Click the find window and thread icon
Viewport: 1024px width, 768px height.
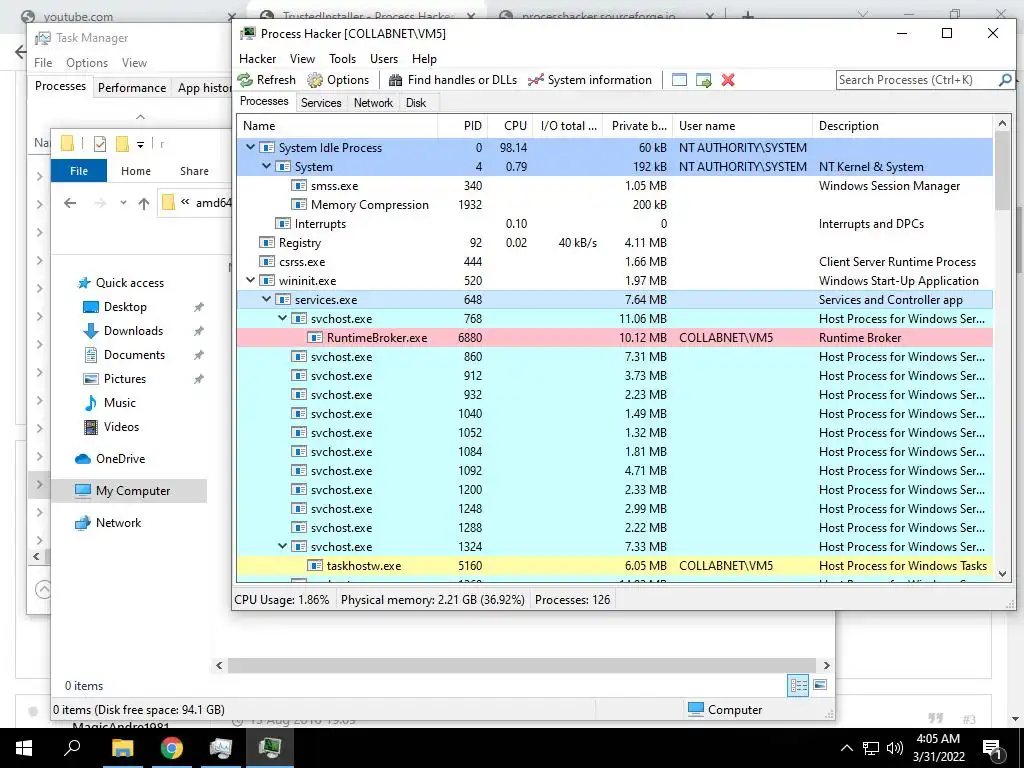[x=703, y=80]
